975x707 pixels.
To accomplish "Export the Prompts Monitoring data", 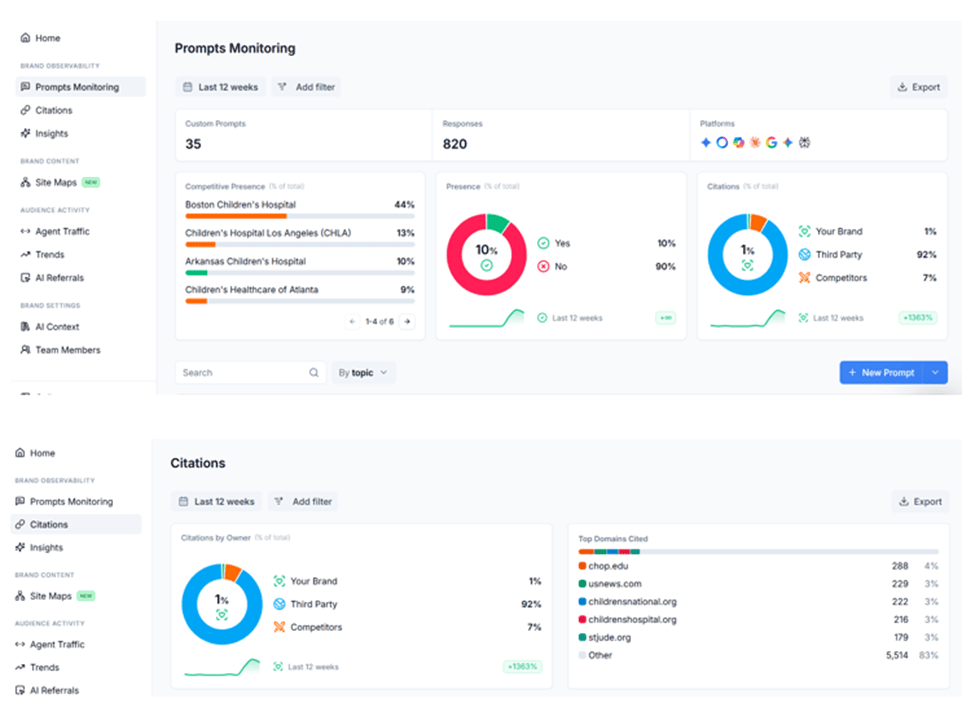I will click(918, 87).
